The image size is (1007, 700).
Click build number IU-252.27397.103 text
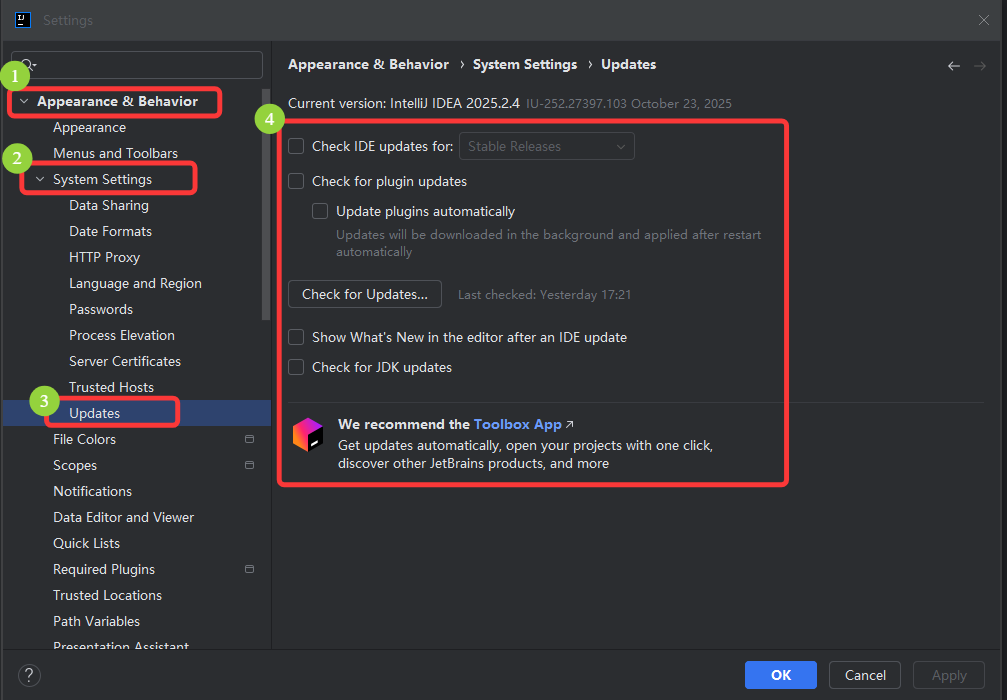(576, 103)
